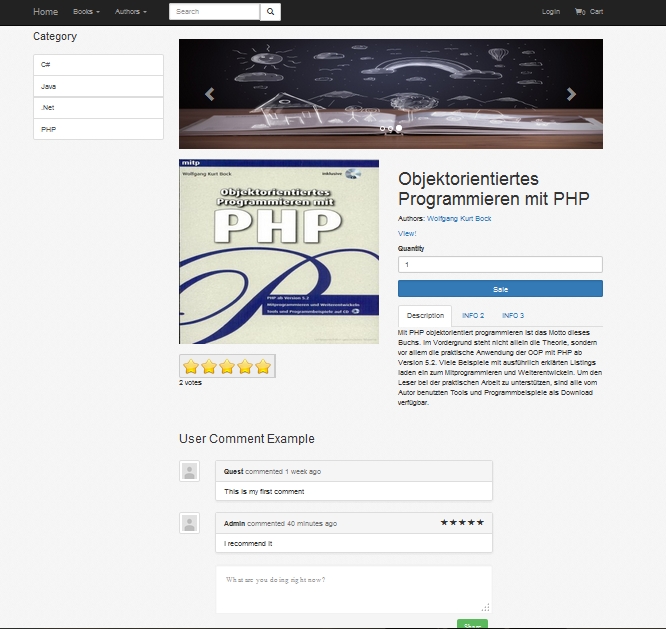666x629 pixels.
Task: Rate book five stars
Action: coord(263,366)
